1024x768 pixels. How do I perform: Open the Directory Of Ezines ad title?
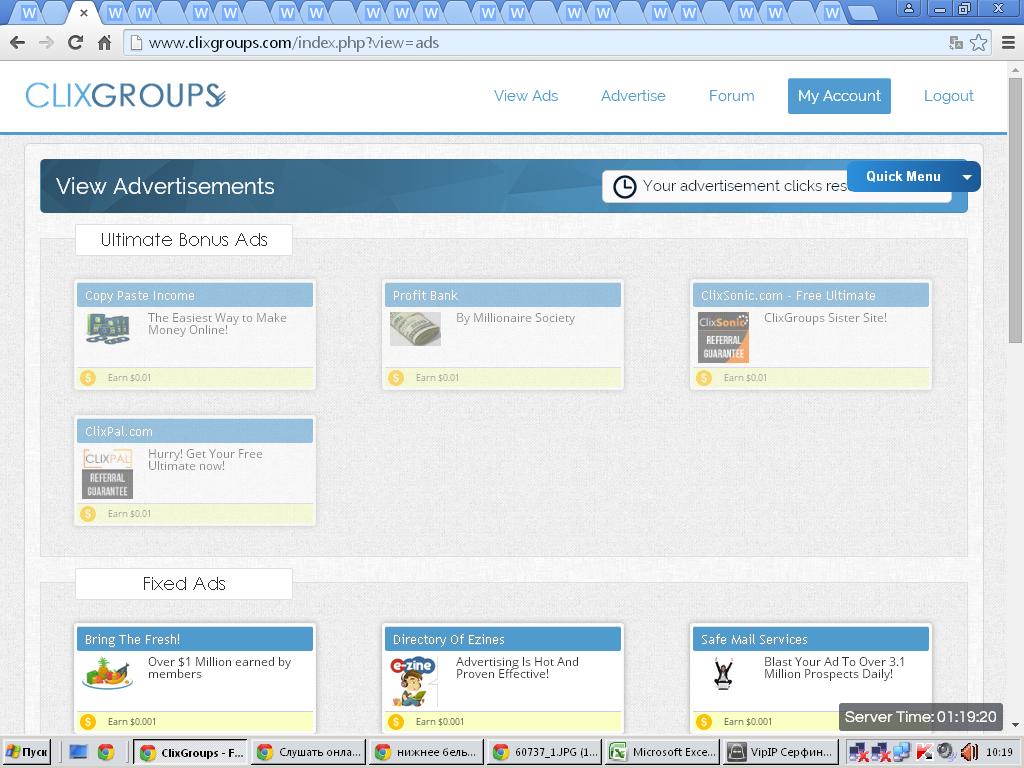click(449, 639)
